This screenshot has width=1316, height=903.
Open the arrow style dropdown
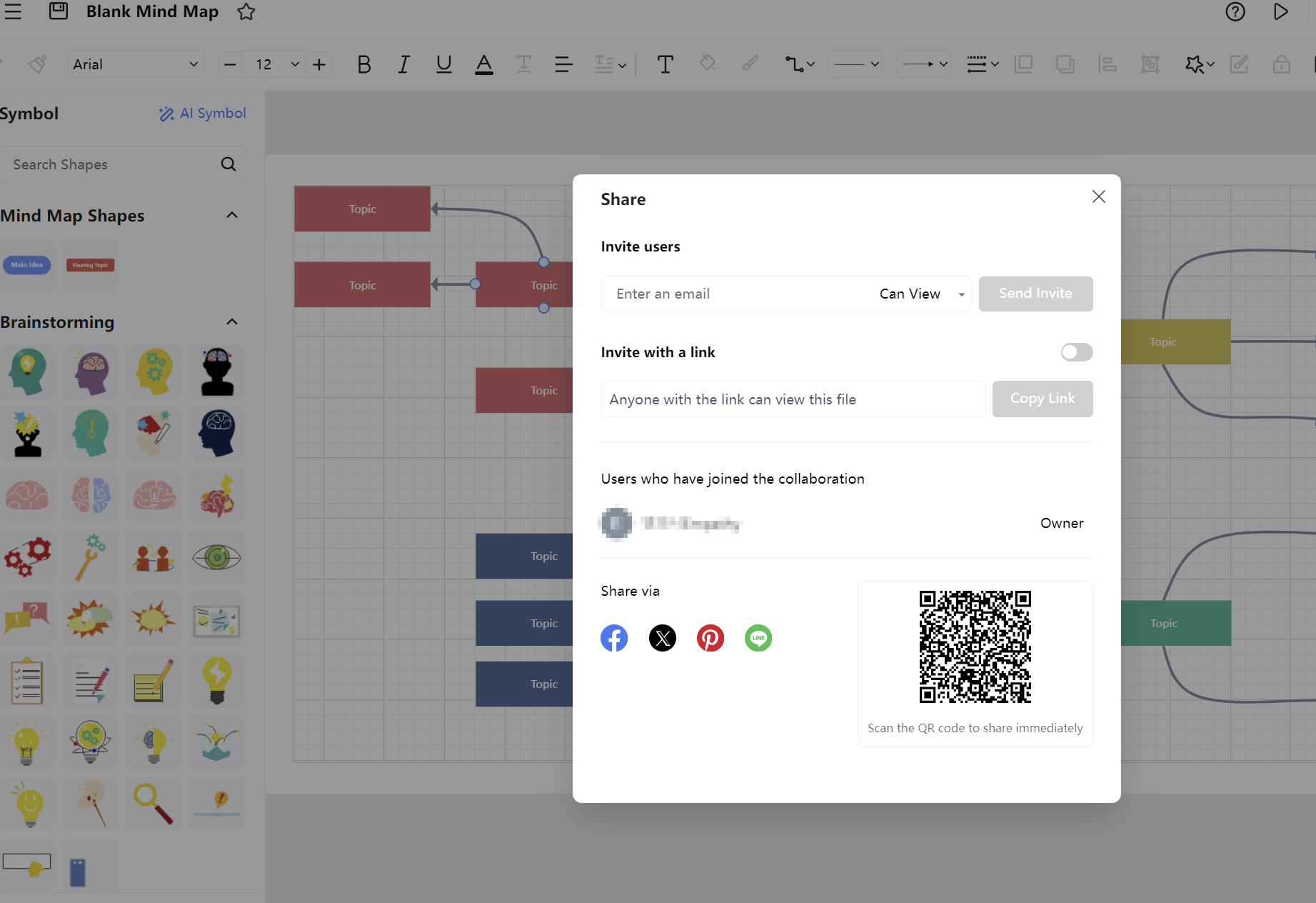(x=924, y=64)
